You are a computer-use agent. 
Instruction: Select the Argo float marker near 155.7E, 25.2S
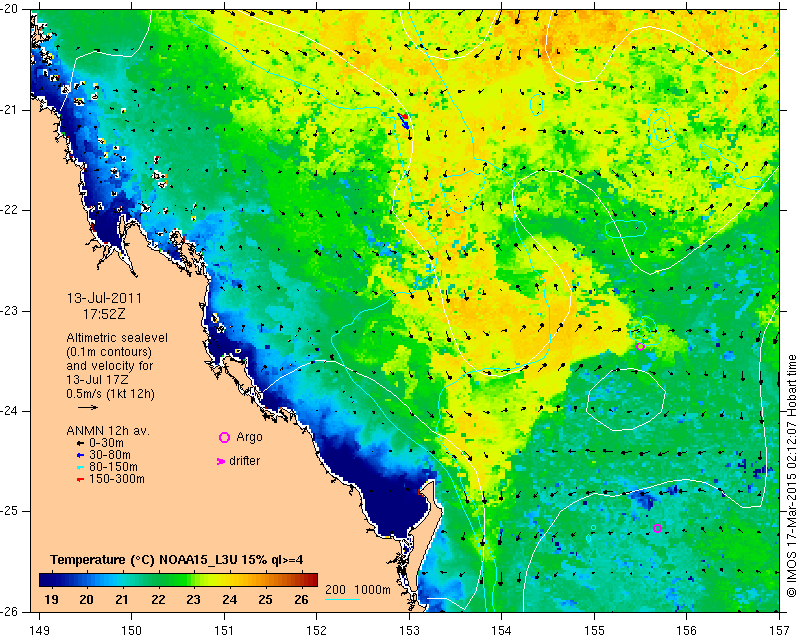click(657, 528)
